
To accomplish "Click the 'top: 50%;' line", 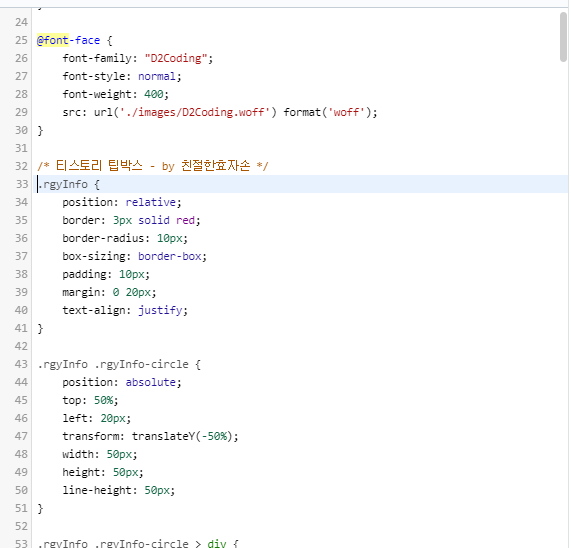I will (90, 400).
